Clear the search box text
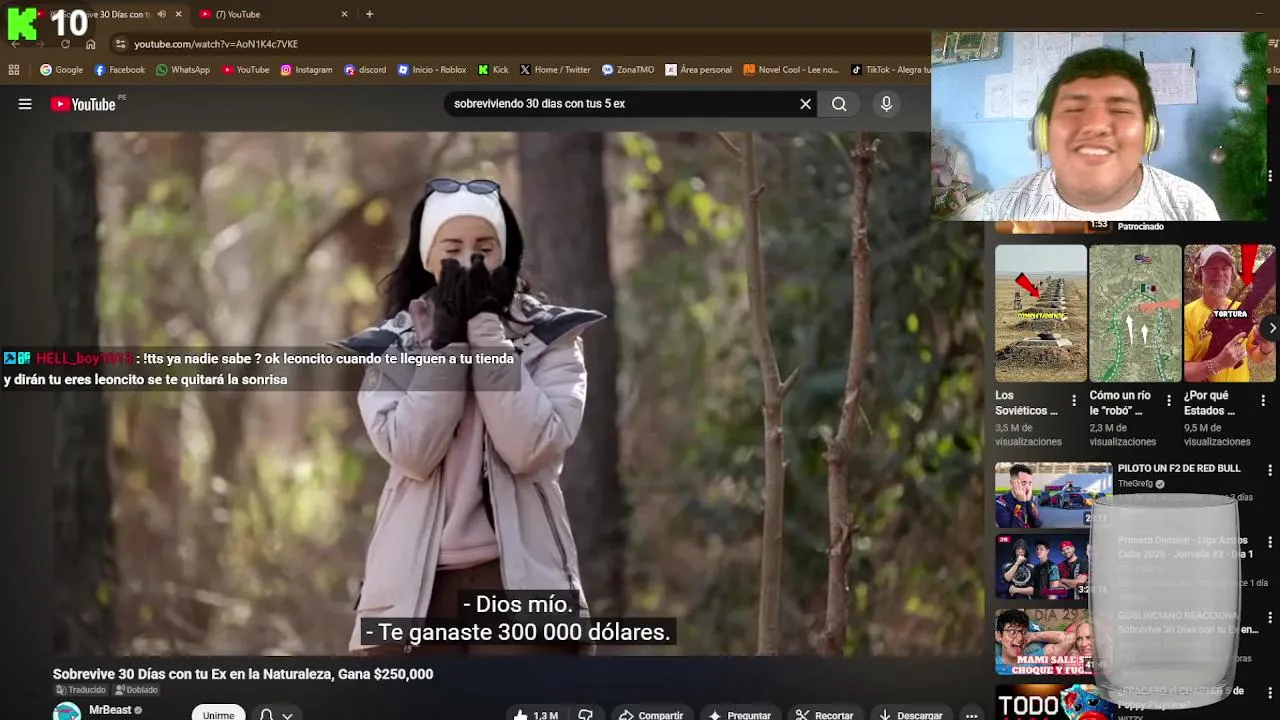This screenshot has width=1280, height=720. (805, 104)
